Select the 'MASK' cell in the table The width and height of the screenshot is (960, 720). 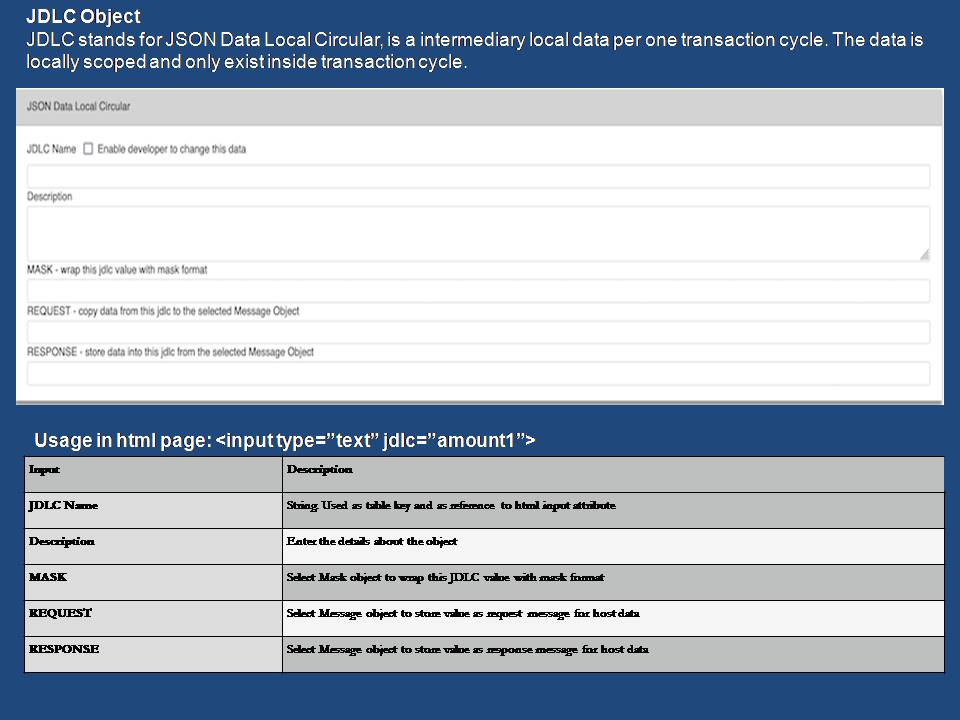pyautogui.click(x=48, y=577)
